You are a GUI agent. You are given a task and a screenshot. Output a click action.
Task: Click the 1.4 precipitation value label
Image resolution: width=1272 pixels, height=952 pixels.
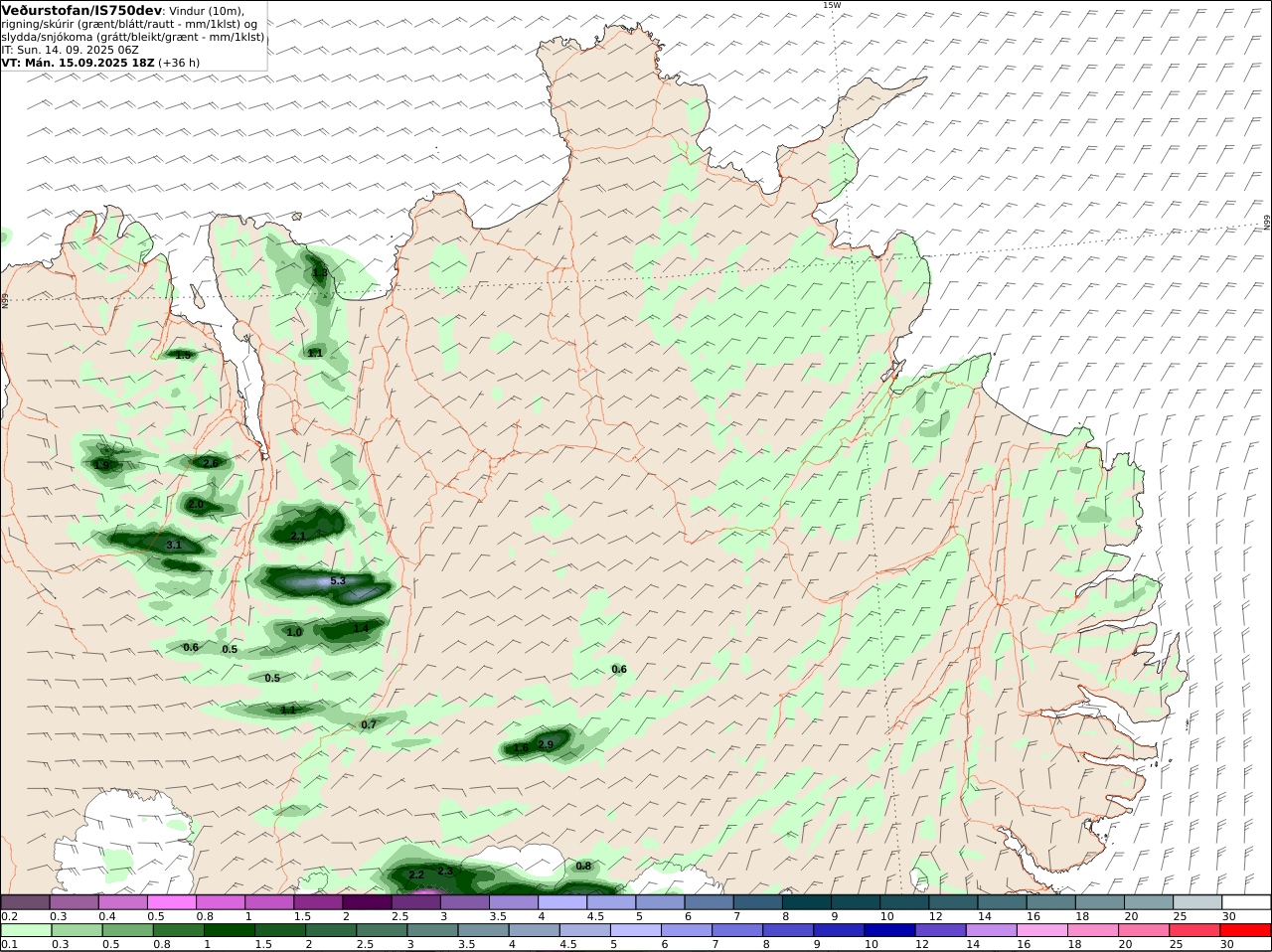pos(361,628)
